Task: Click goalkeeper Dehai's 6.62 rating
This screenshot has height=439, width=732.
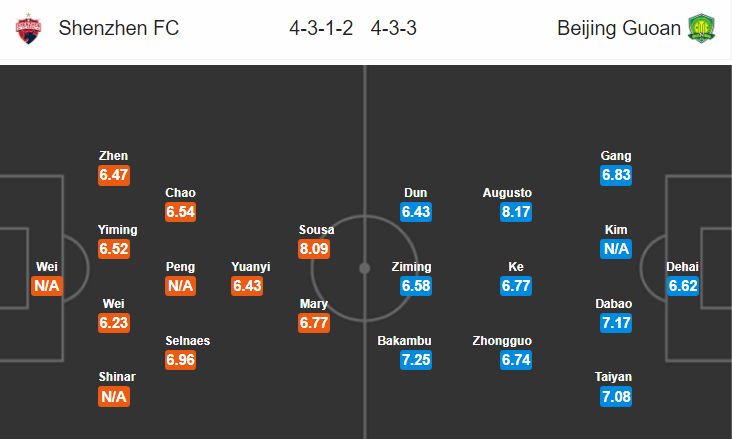Action: 683,285
